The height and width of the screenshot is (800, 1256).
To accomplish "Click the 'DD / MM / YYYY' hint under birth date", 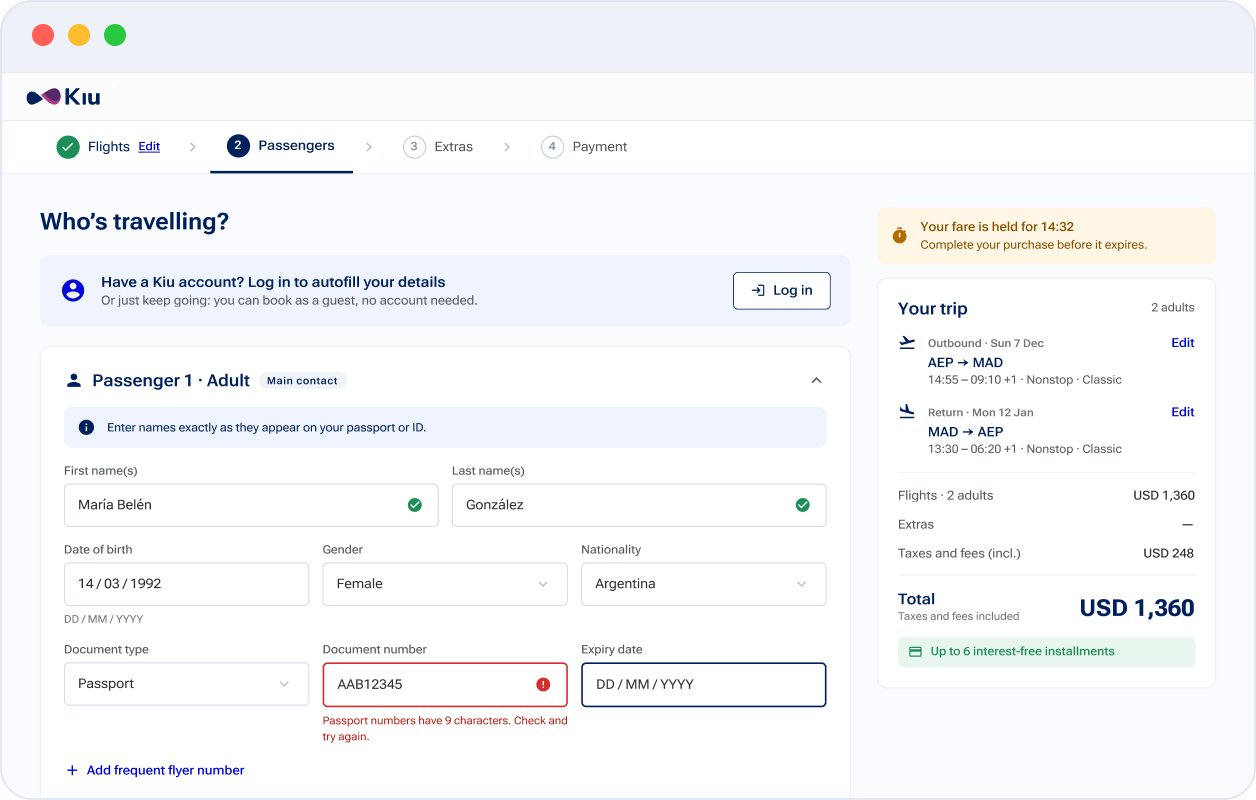I will point(104,619).
